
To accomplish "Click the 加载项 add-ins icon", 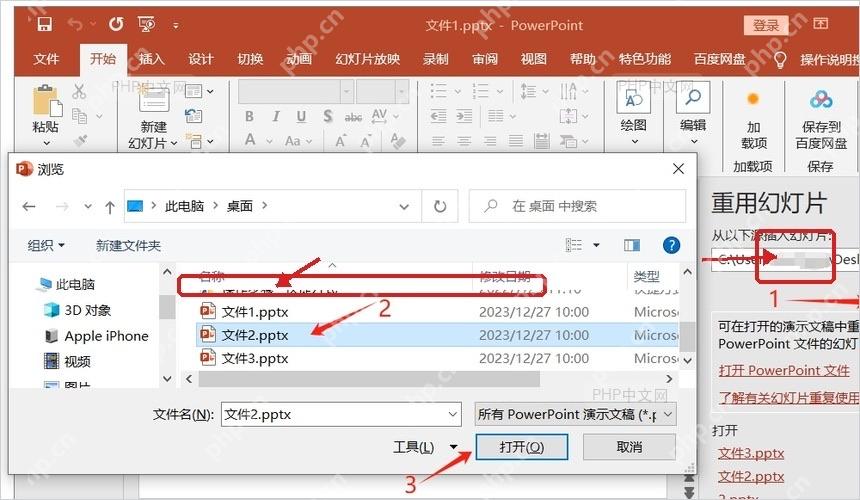I will [x=753, y=99].
